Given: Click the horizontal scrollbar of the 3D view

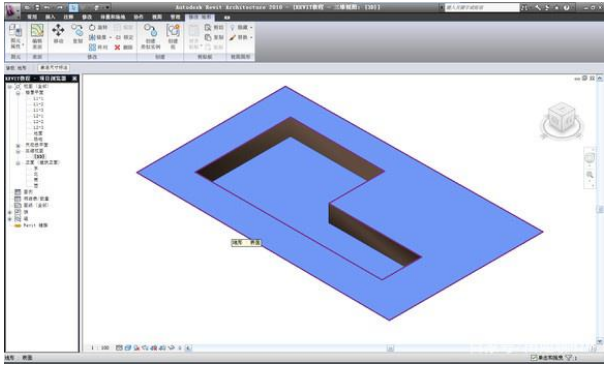Looking at the screenshot, I should pos(390,348).
